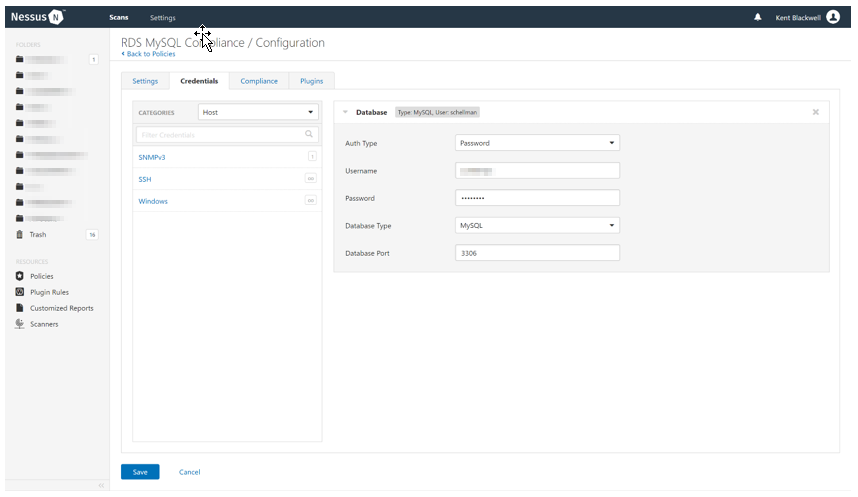Open the user avatar menu
This screenshot has width=858, height=497.
[833, 17]
